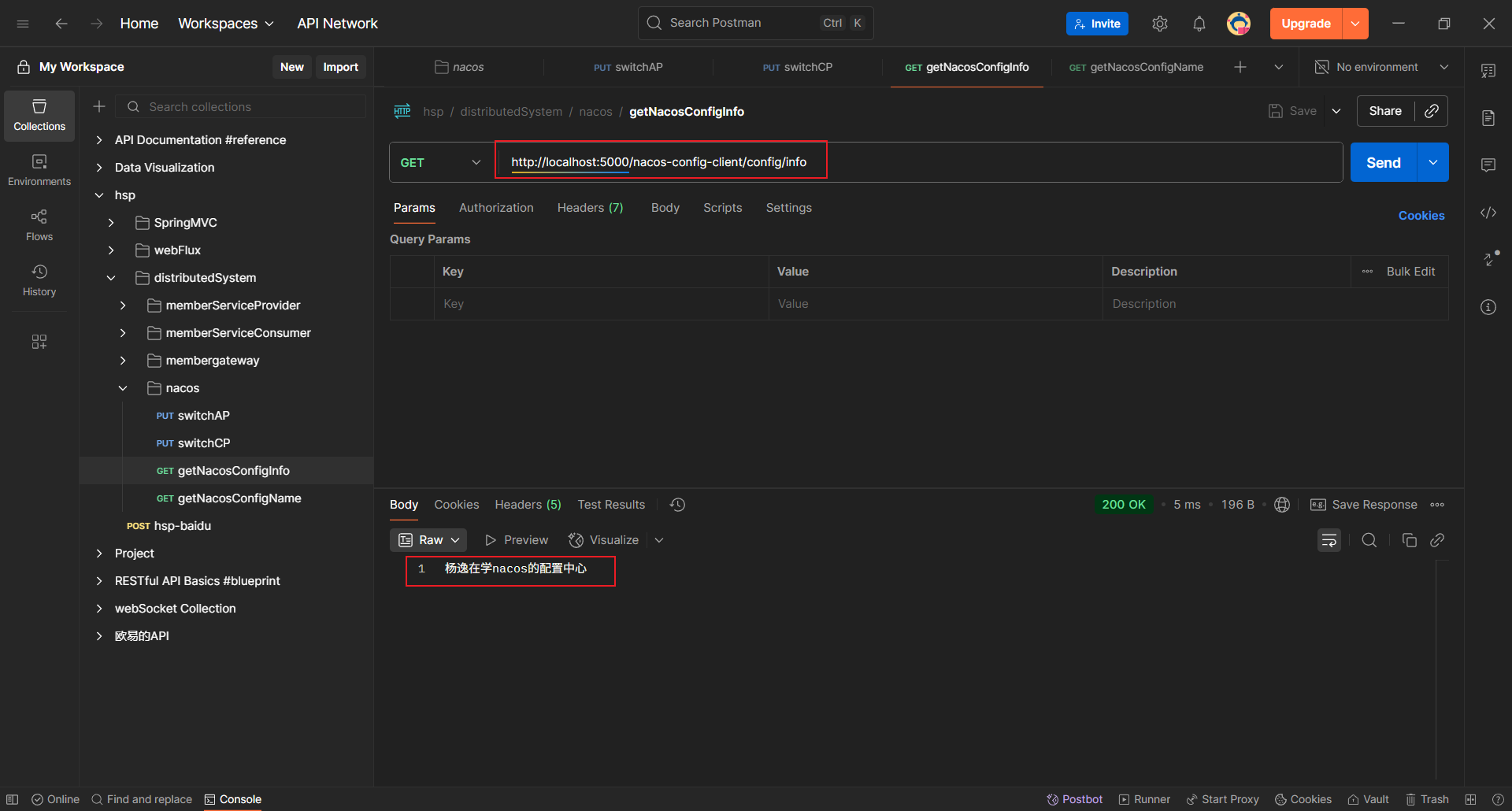Toggle the wrap lines button in response
1512x811 pixels.
[1329, 540]
